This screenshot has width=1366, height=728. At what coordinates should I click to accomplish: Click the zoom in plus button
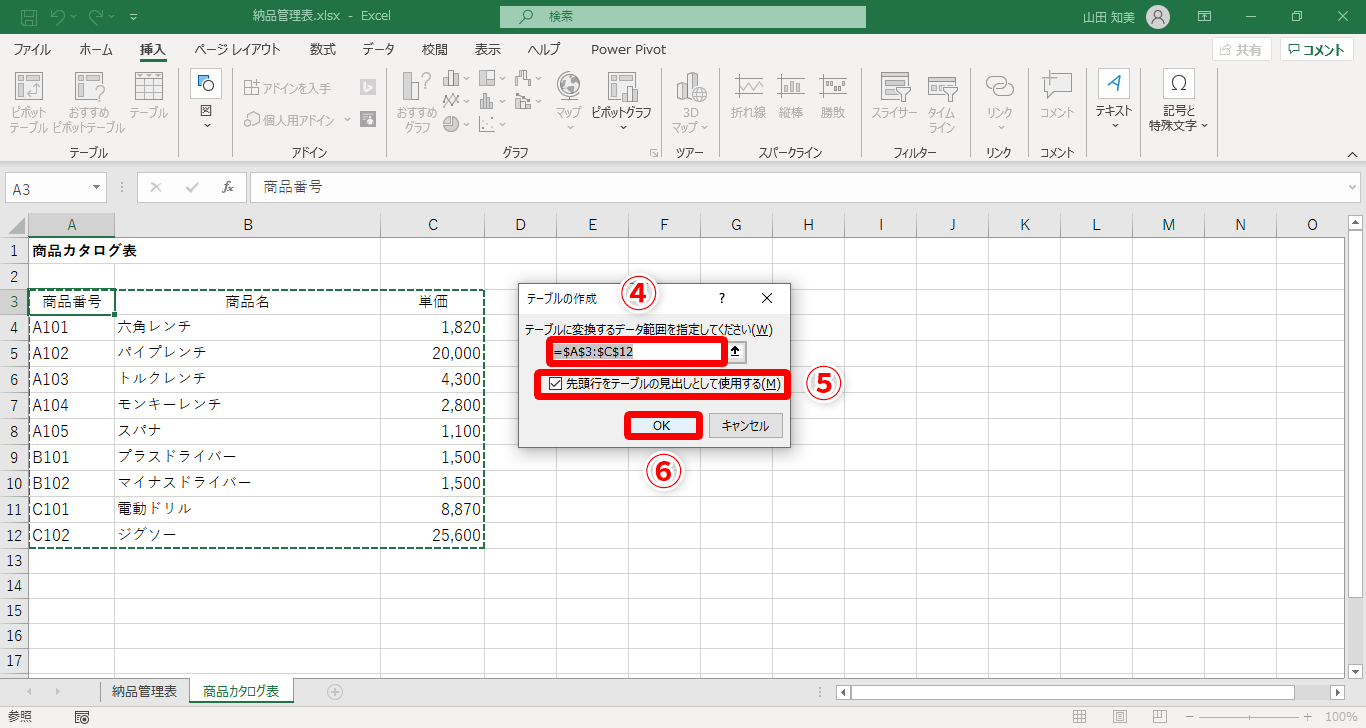point(1307,717)
